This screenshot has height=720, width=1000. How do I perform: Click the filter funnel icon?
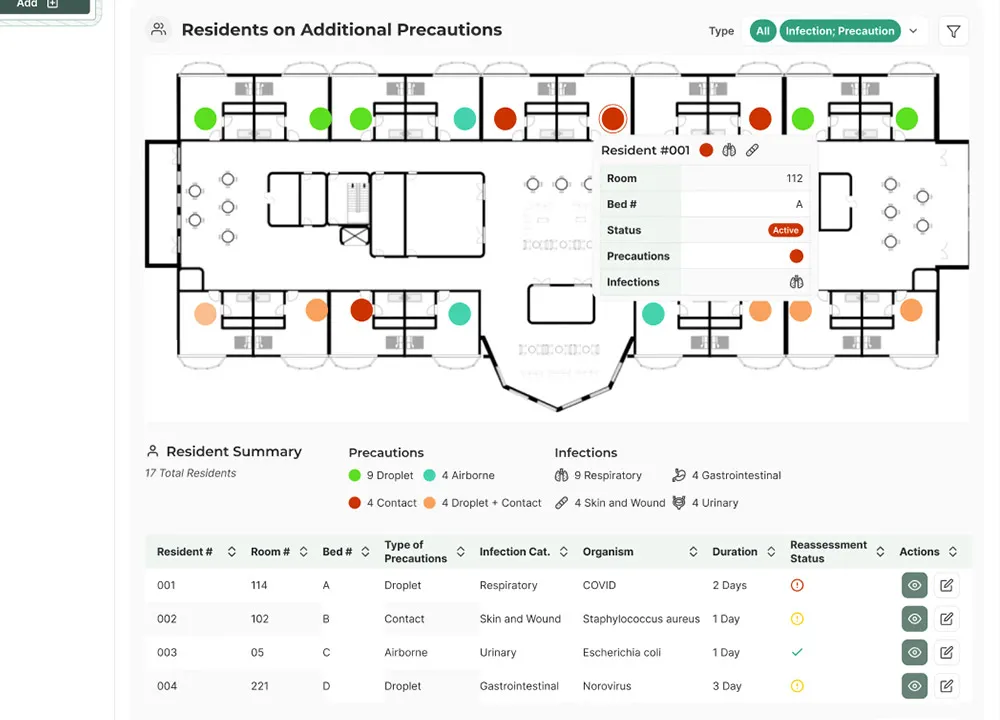click(953, 32)
